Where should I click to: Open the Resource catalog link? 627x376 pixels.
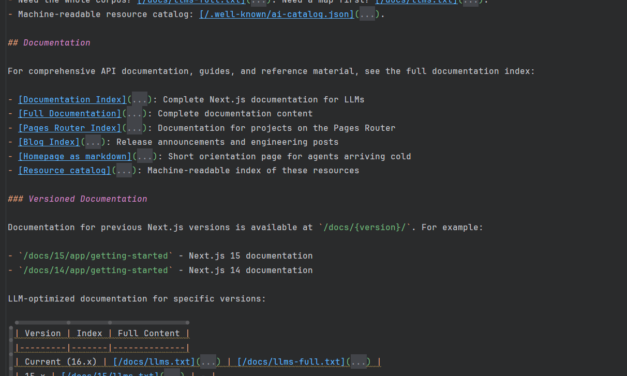[64, 170]
